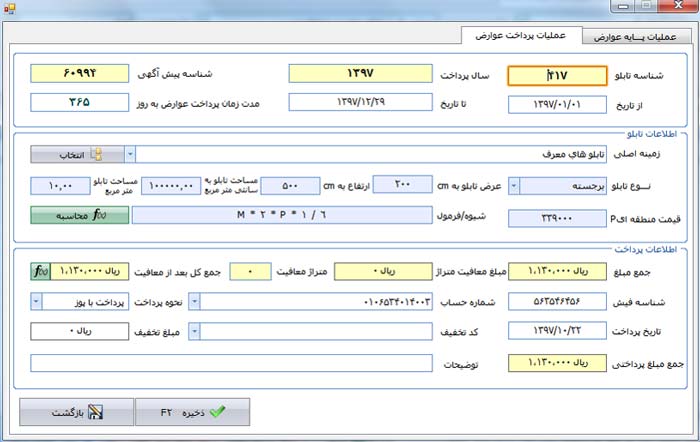The image size is (700, 442).
Task: Click the شناسه تابلو input field
Action: click(550, 76)
